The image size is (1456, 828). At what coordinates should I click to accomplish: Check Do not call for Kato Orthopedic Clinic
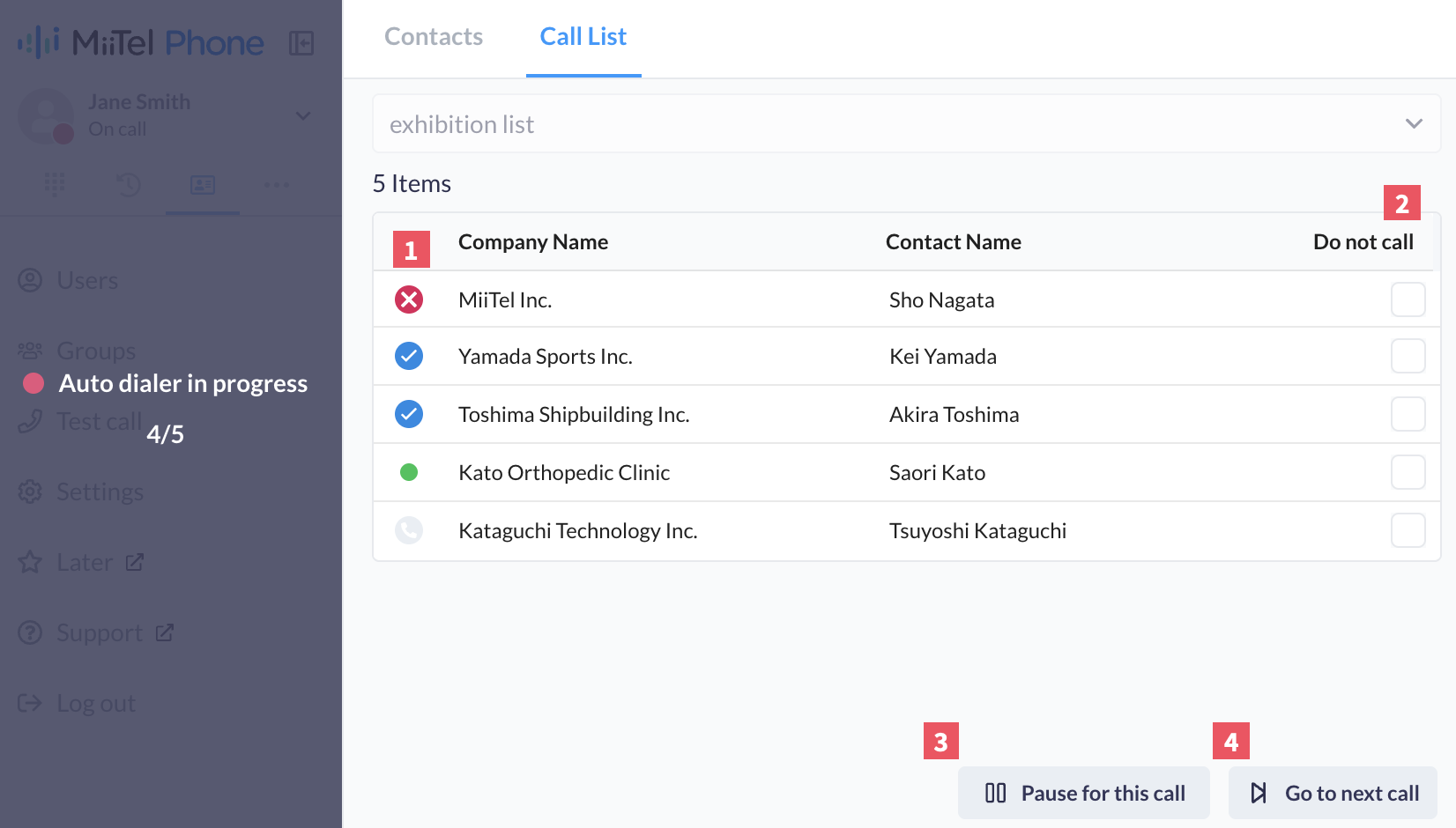tap(1408, 472)
